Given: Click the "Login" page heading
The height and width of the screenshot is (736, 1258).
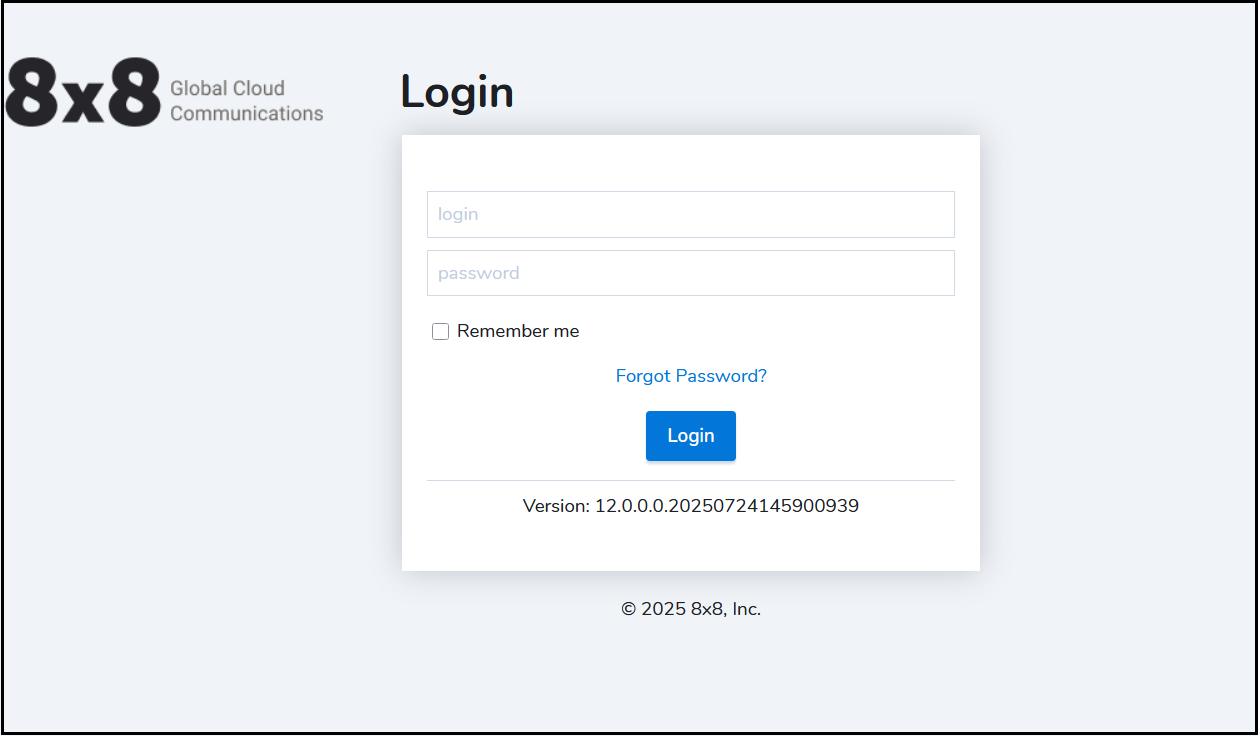Looking at the screenshot, I should pyautogui.click(x=457, y=92).
